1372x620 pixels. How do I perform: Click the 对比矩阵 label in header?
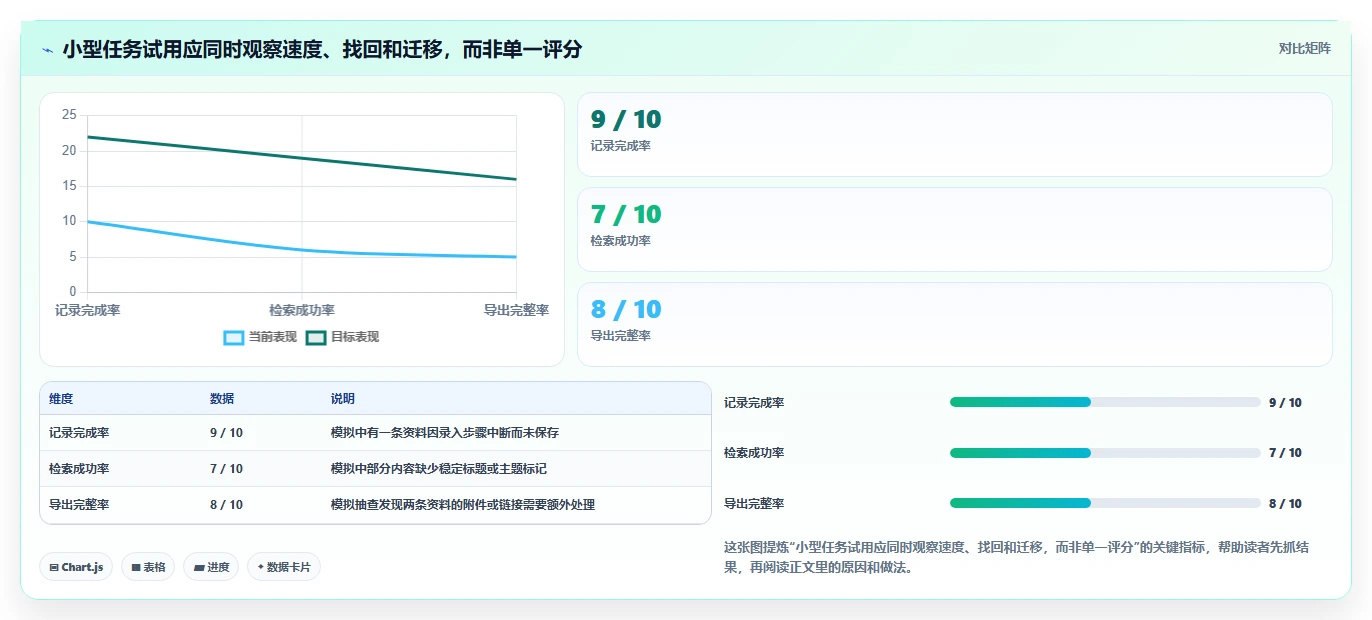(1304, 48)
